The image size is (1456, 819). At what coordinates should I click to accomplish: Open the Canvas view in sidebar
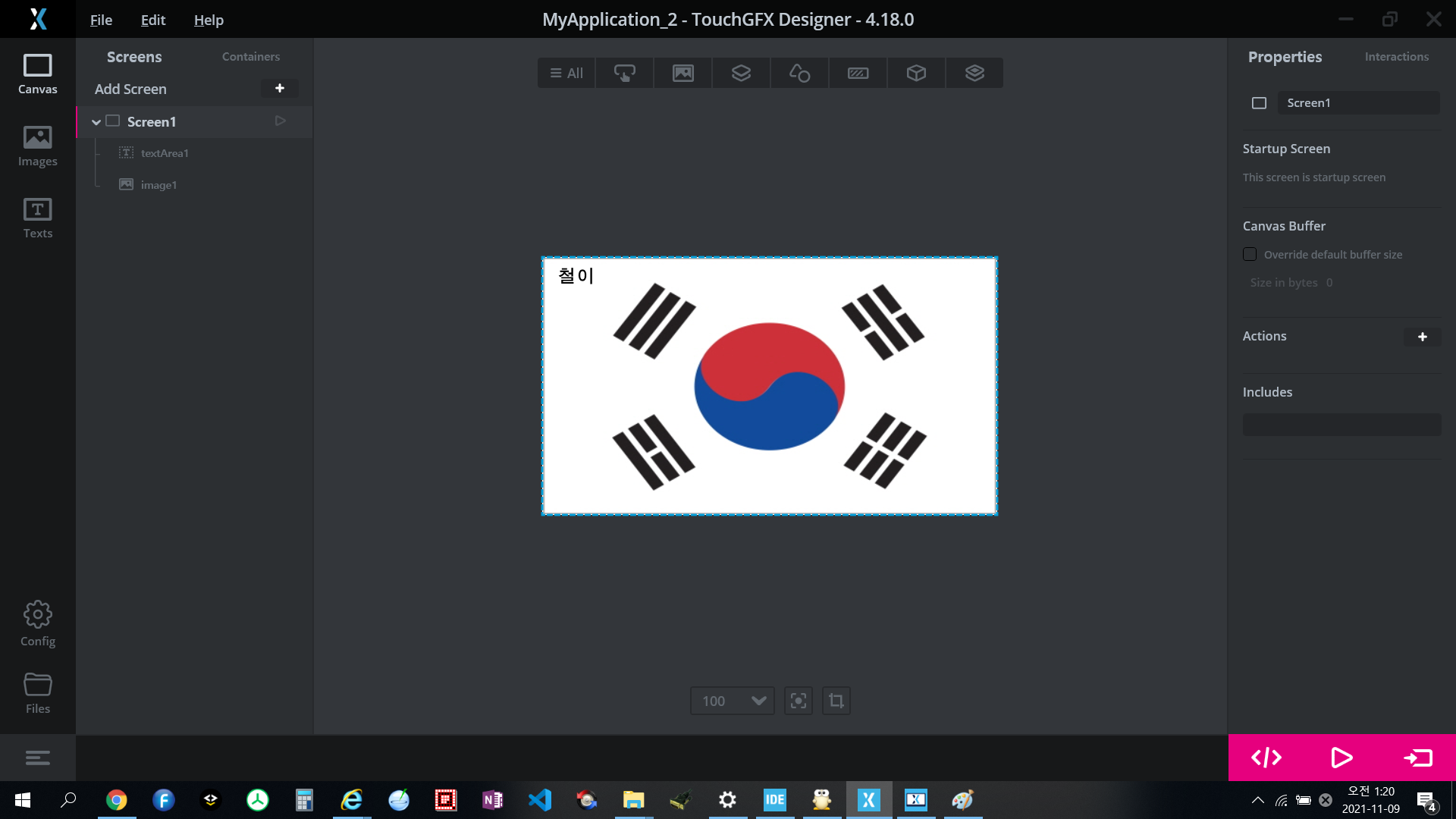pyautogui.click(x=37, y=74)
